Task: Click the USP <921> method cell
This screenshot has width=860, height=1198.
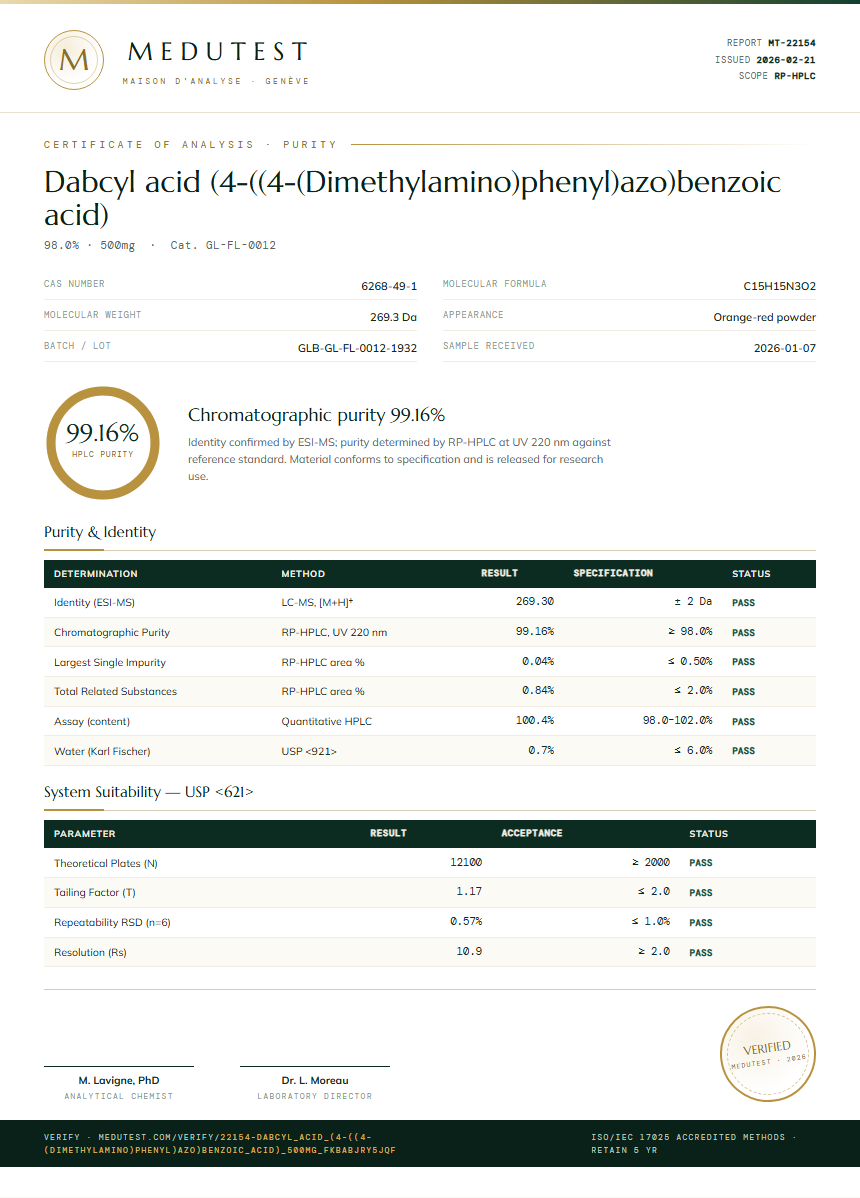Action: [x=309, y=752]
